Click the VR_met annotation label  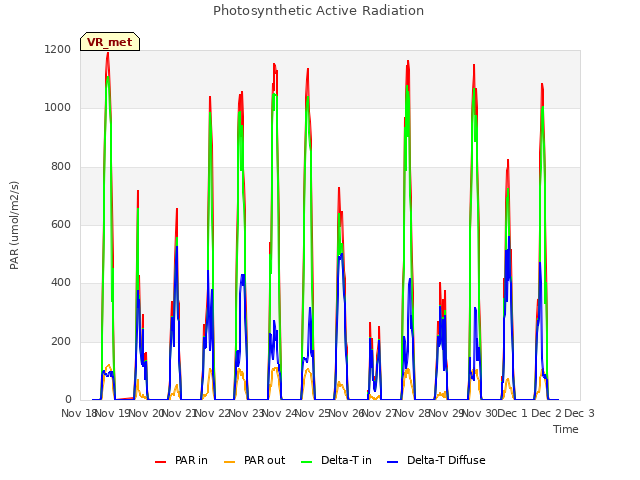(110, 42)
